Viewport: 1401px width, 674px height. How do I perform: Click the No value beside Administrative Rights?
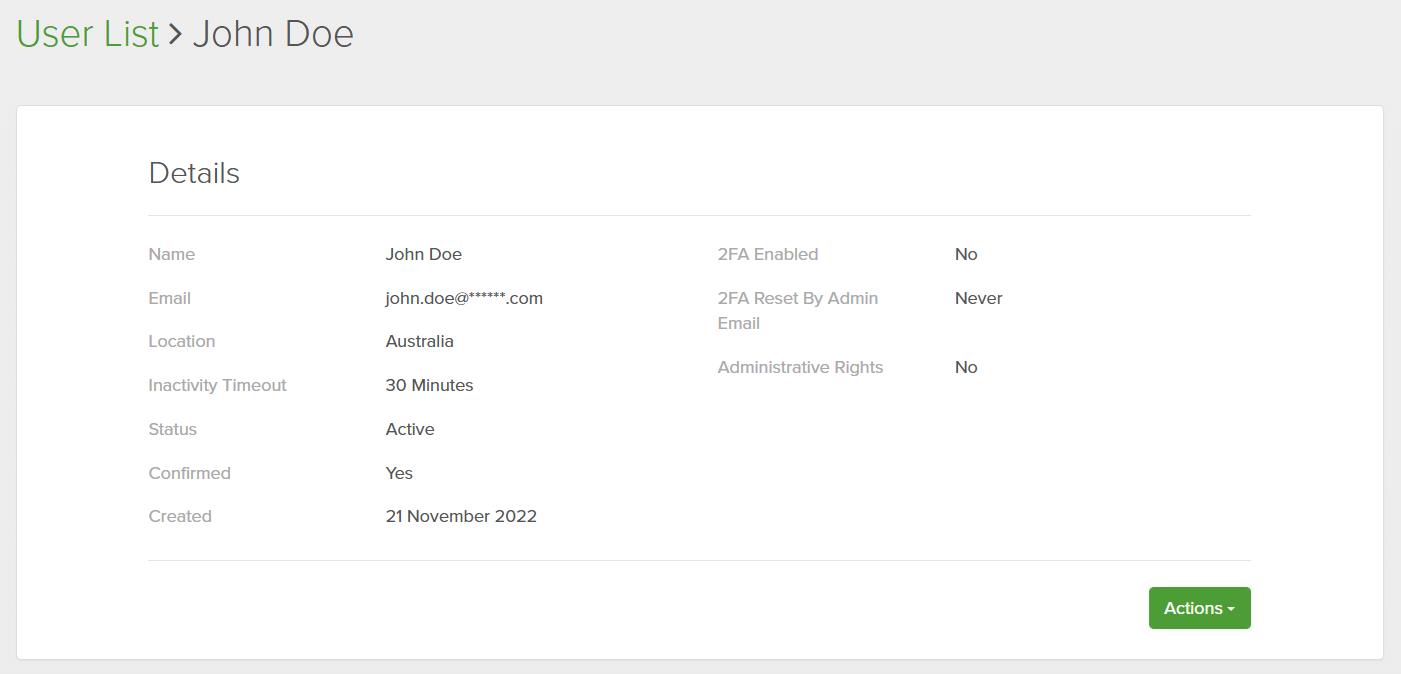966,367
